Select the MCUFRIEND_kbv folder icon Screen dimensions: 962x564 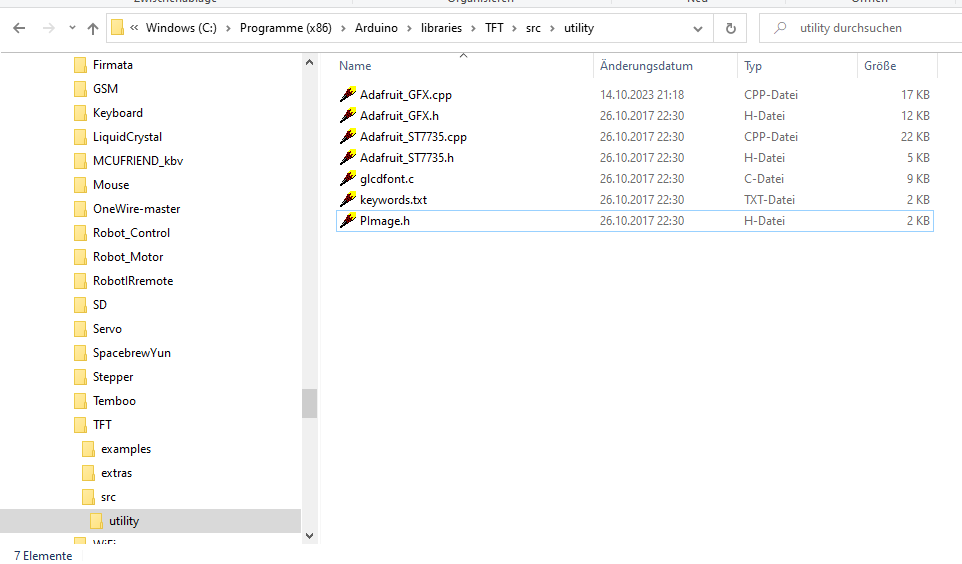(80, 161)
